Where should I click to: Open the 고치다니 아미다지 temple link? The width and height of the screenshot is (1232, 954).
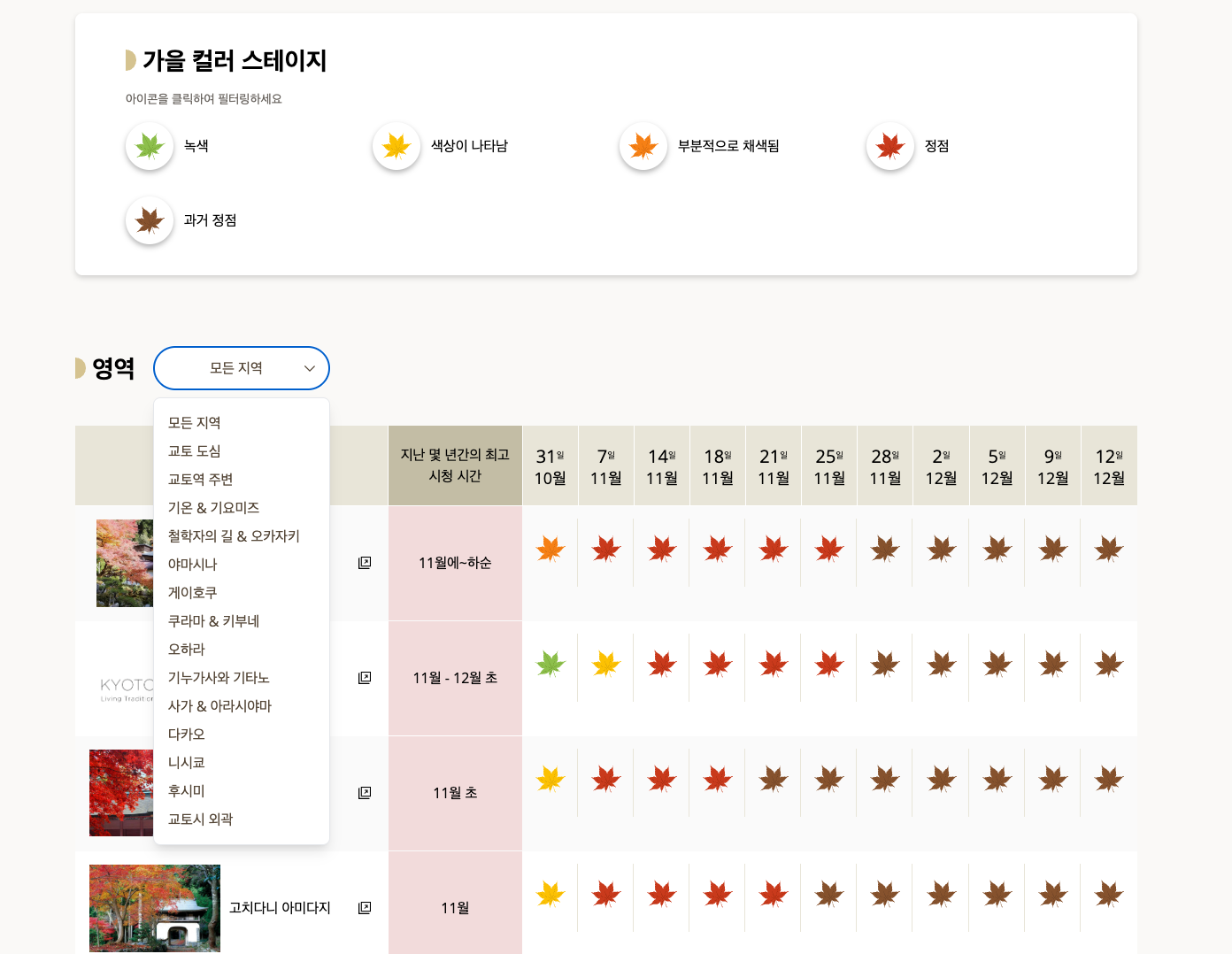click(280, 908)
